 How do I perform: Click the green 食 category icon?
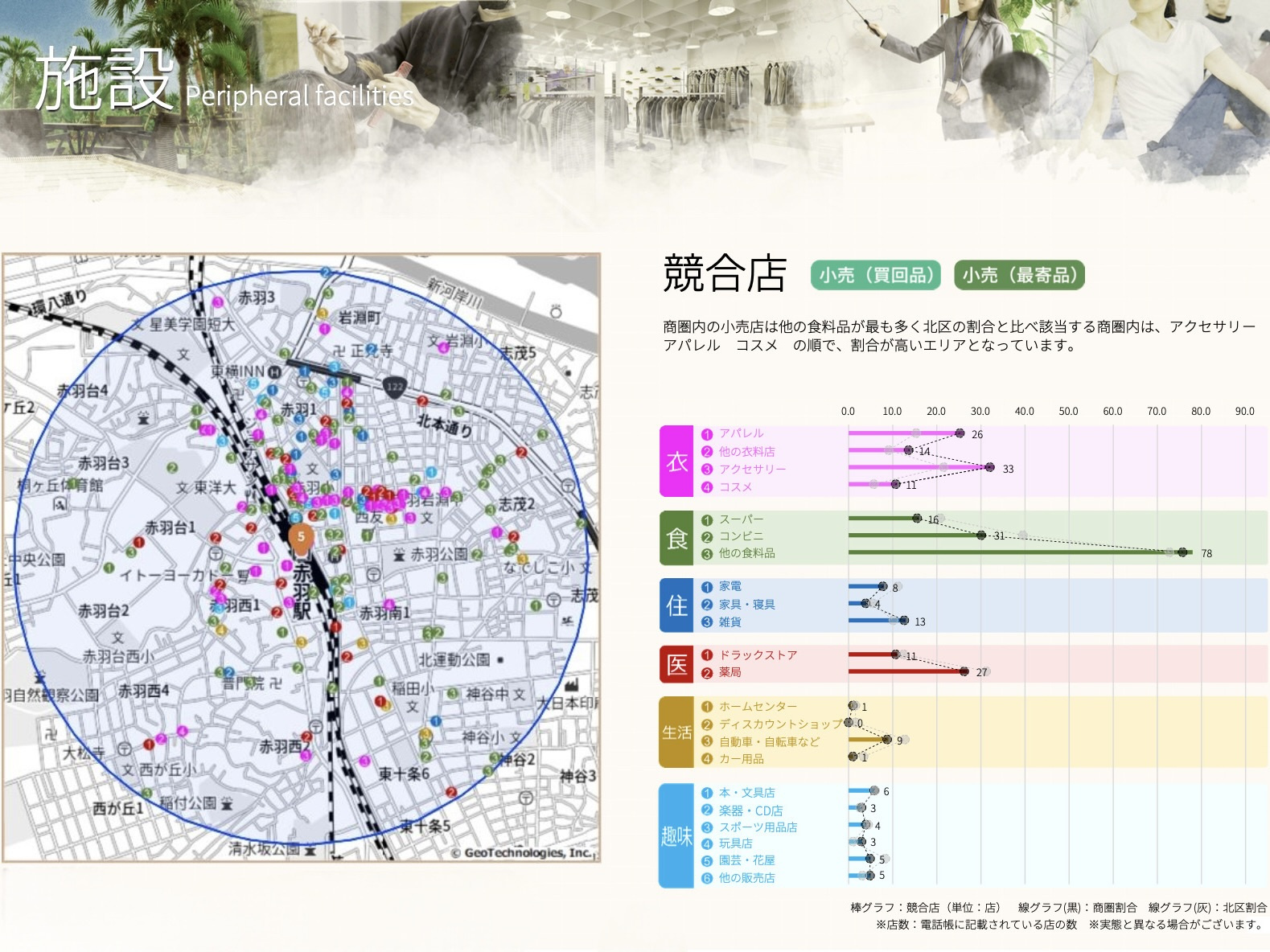[676, 538]
